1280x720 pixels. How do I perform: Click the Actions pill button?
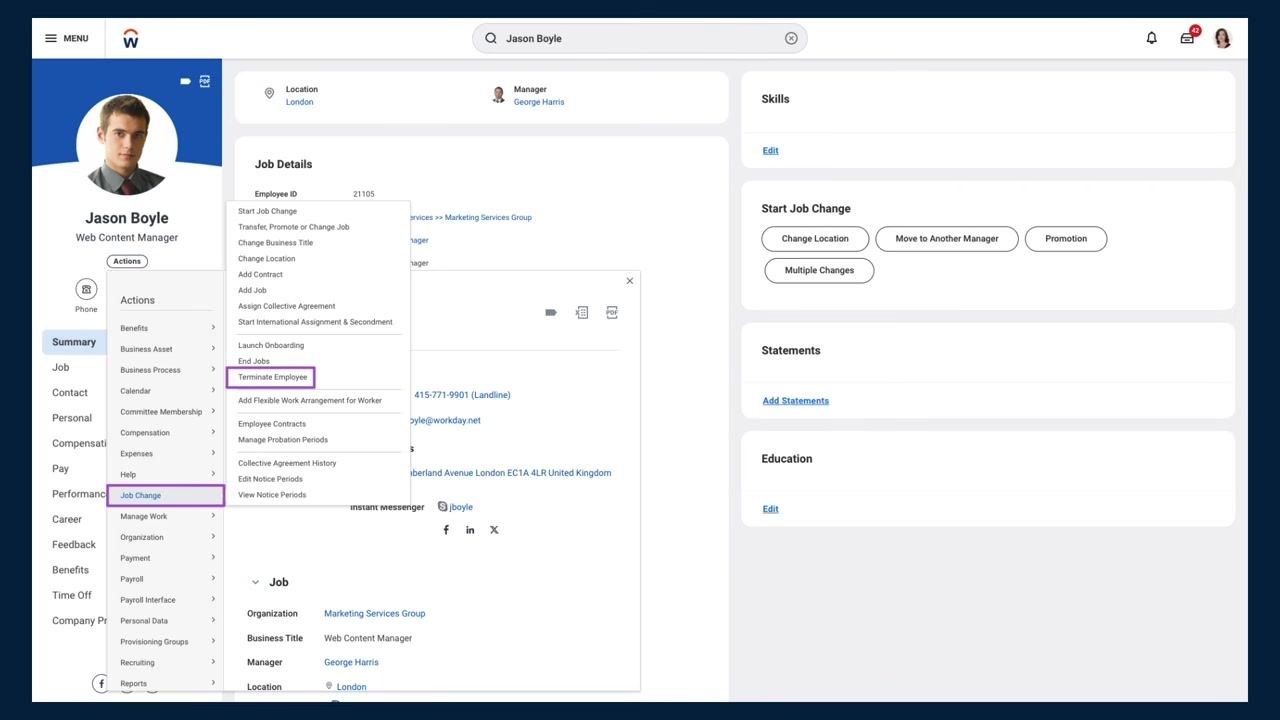127,261
